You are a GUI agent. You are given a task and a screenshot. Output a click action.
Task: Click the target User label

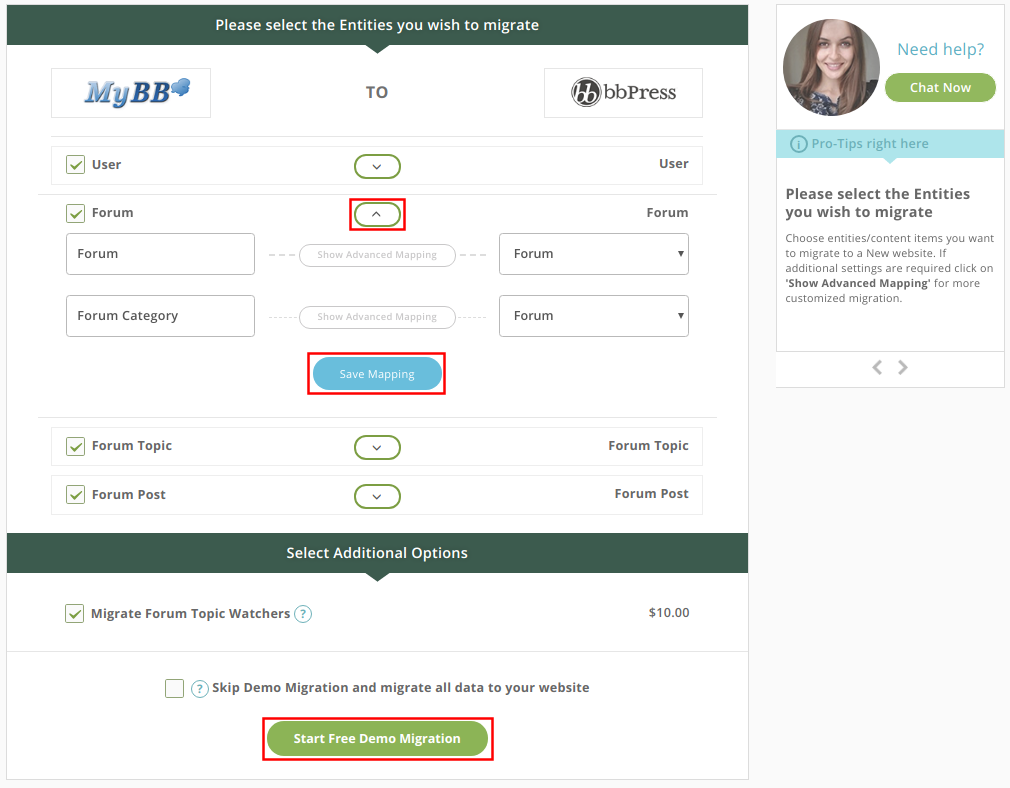pyautogui.click(x=674, y=164)
